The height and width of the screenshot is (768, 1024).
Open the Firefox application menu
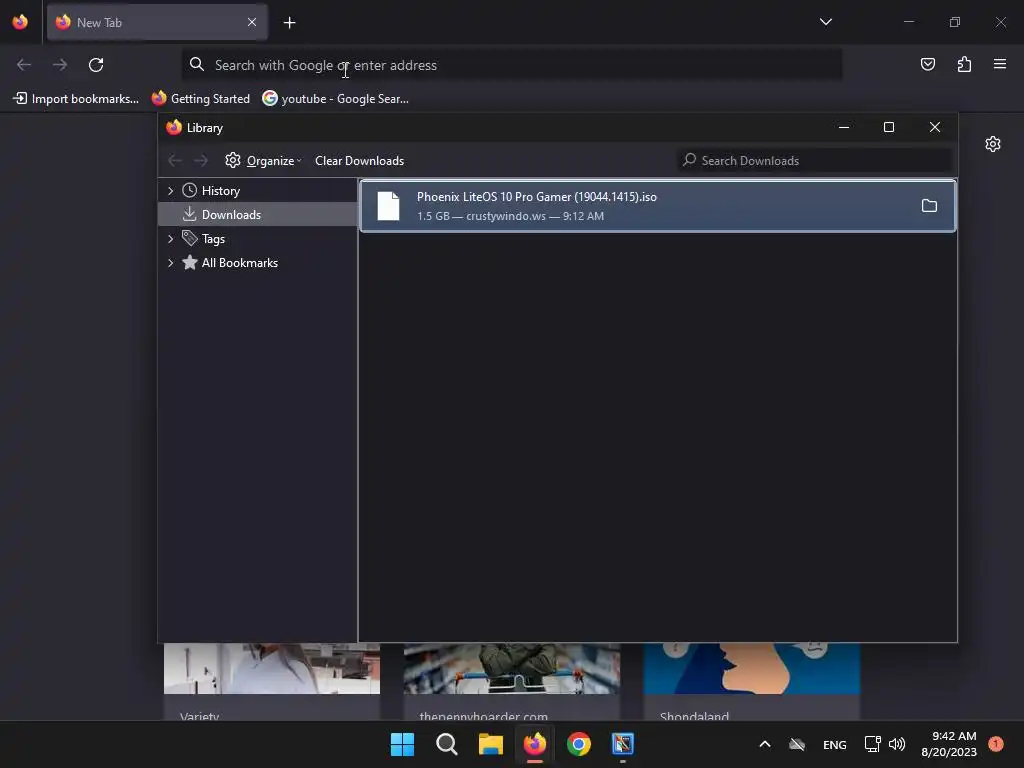999,64
